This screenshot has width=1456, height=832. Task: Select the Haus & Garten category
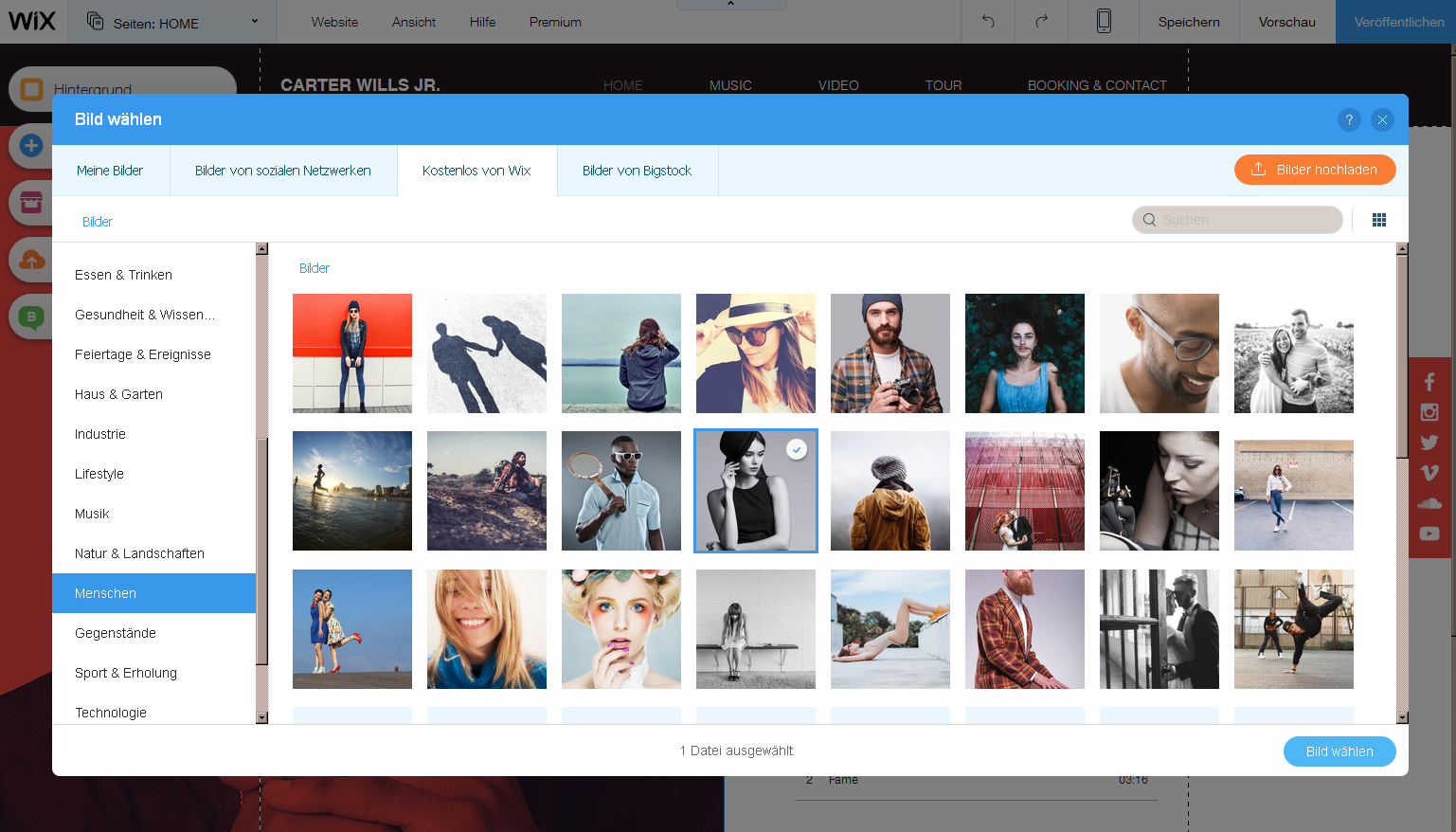click(x=153, y=394)
